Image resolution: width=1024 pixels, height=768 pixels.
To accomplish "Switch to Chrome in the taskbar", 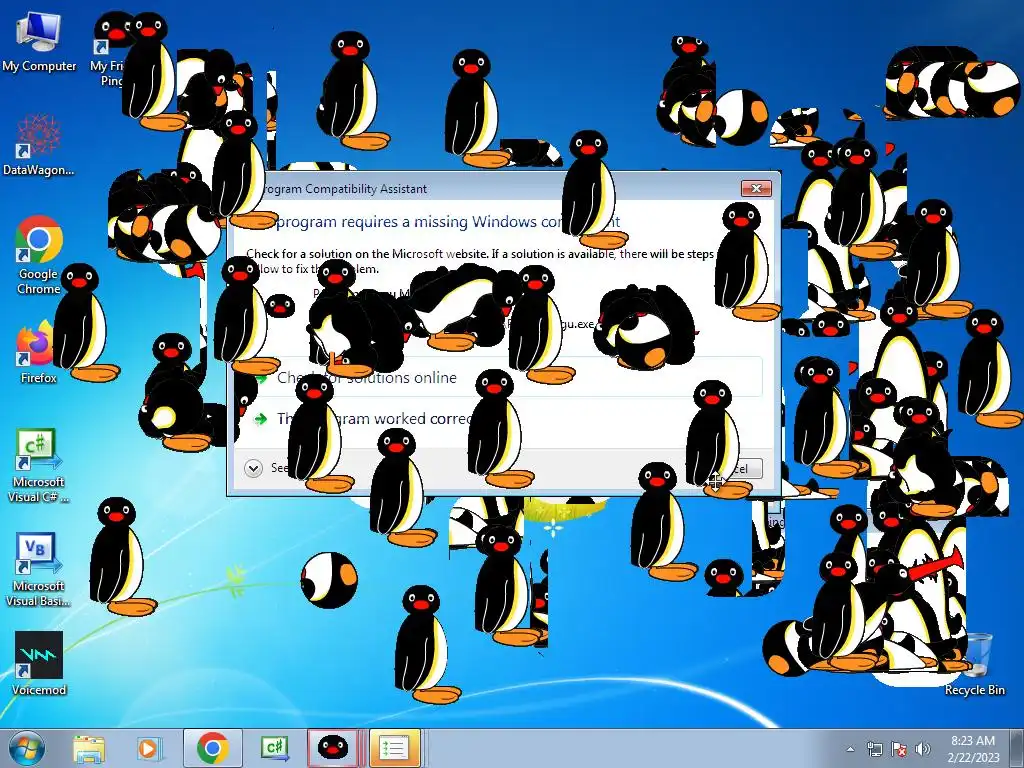I will (x=212, y=748).
